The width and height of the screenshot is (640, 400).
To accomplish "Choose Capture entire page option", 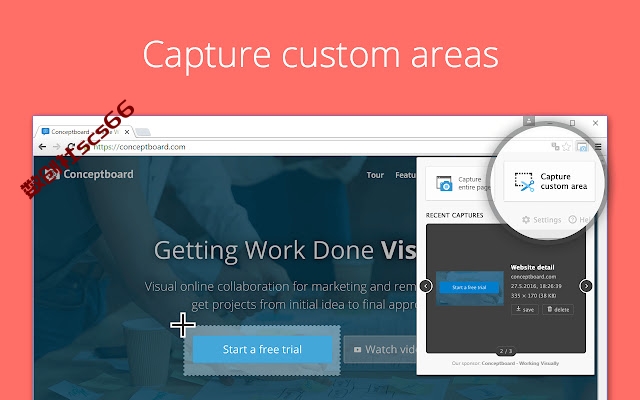I will 459,183.
